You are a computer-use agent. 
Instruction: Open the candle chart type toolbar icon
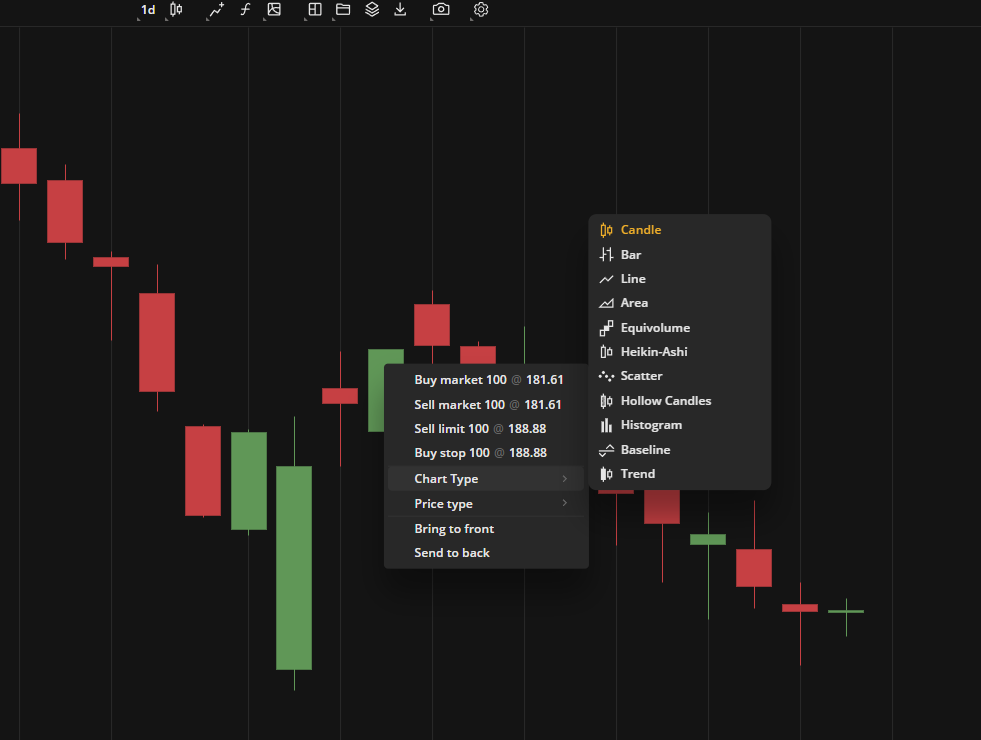(176, 10)
